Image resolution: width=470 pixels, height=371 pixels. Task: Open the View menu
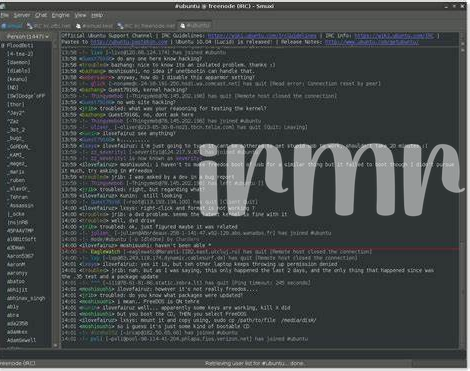point(80,15)
